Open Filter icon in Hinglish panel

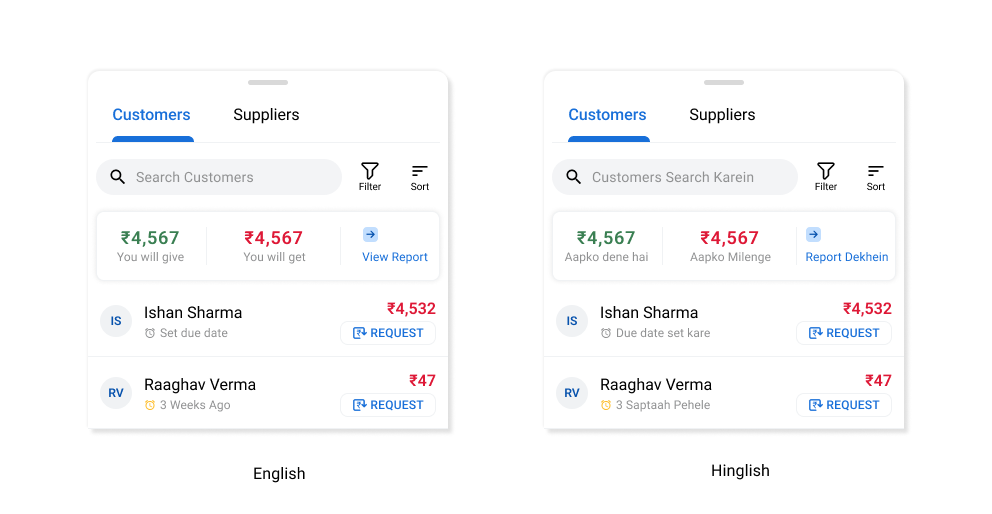[x=826, y=177]
